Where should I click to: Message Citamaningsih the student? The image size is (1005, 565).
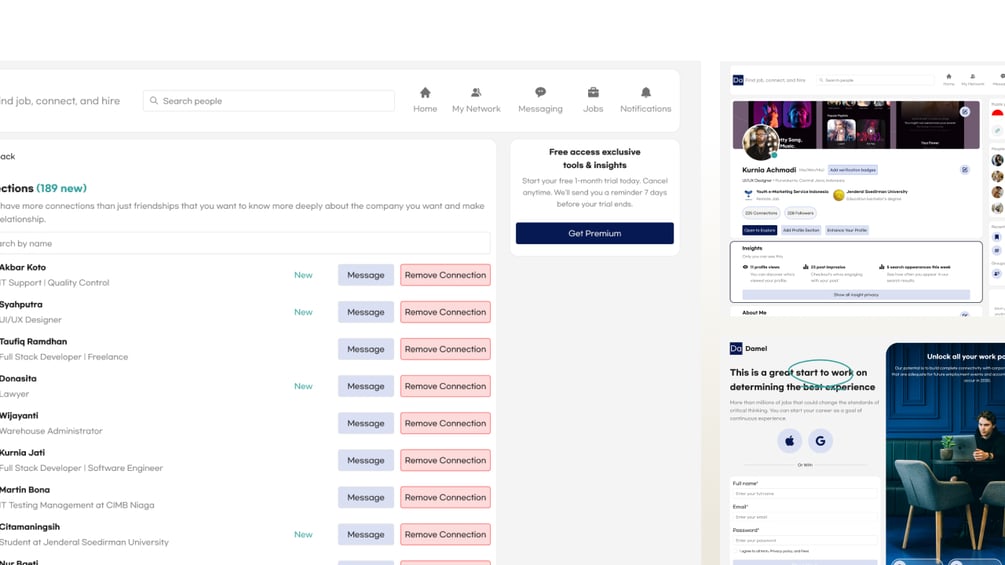tap(365, 535)
